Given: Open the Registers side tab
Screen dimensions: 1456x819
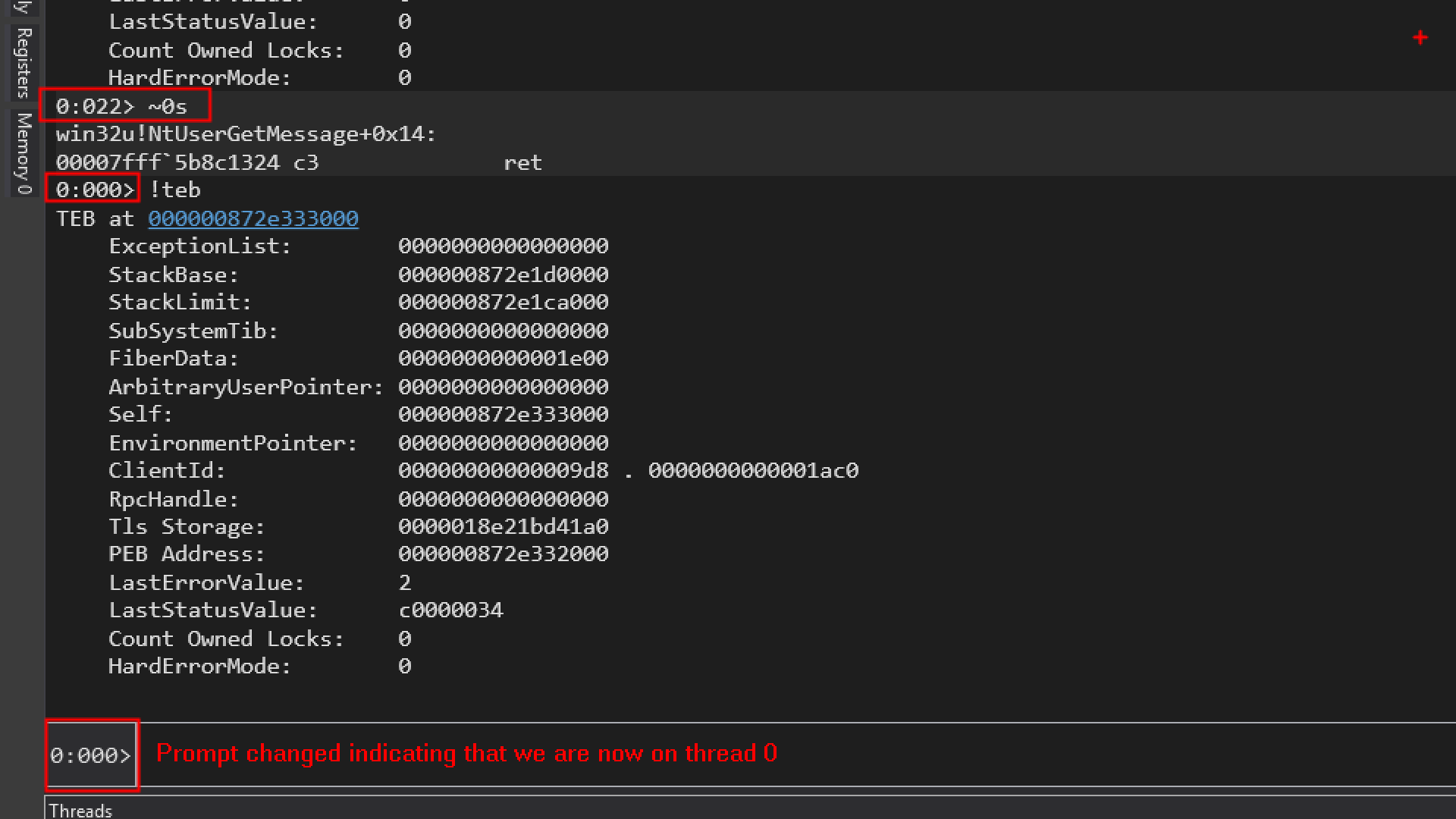Looking at the screenshot, I should 23,62.
